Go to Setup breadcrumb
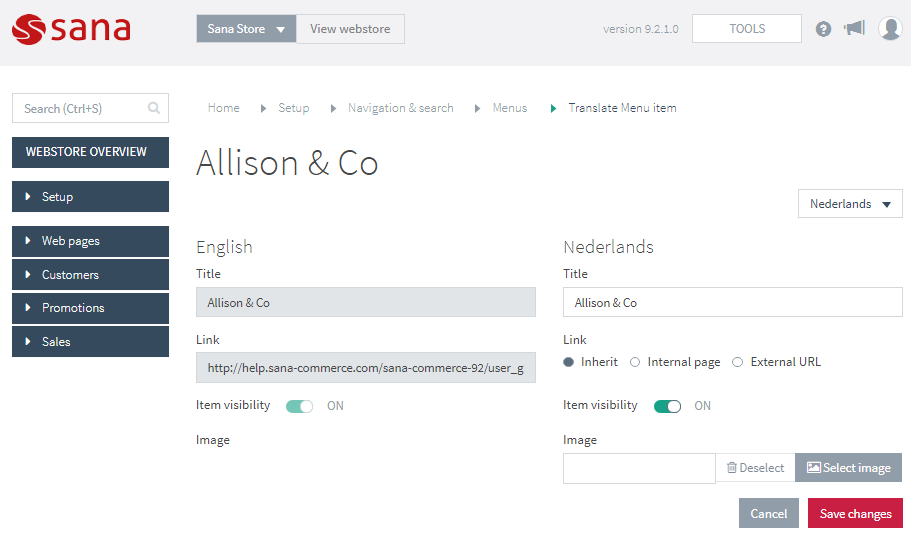 click(293, 108)
